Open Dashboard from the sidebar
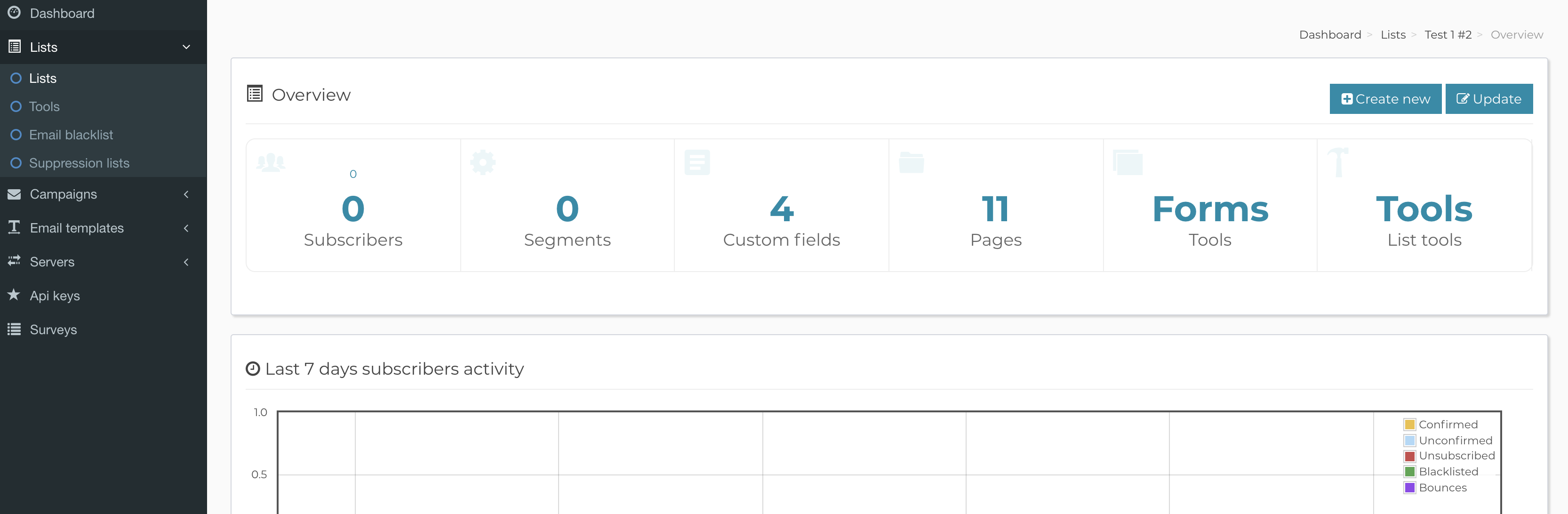The image size is (1568, 514). click(104, 13)
